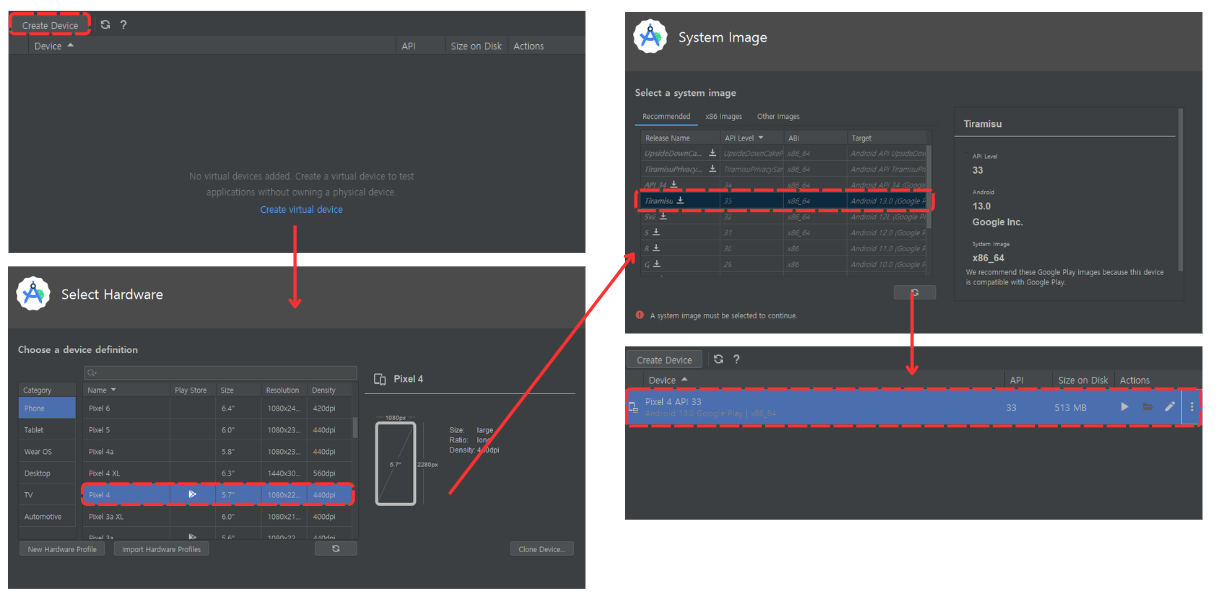
Task: Sort system images by the API Level column arrow
Action: coord(761,138)
